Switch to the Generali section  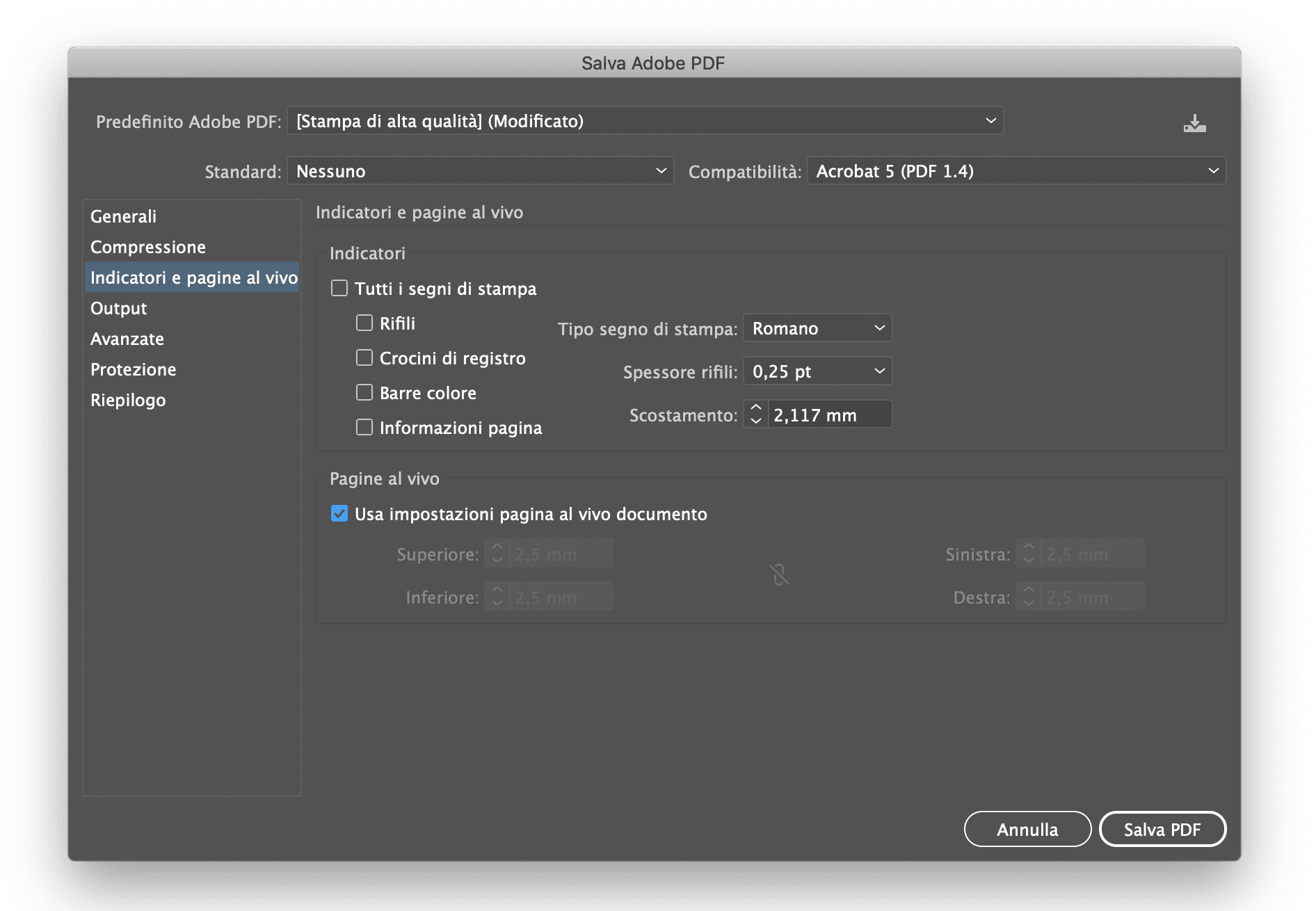click(124, 216)
